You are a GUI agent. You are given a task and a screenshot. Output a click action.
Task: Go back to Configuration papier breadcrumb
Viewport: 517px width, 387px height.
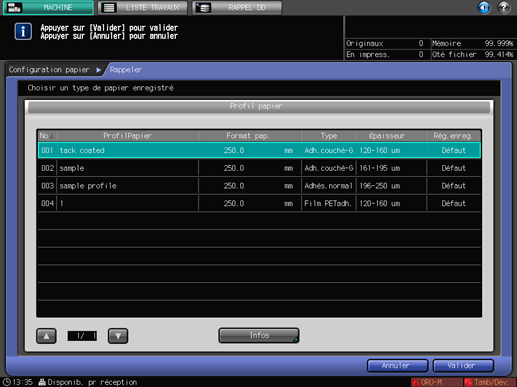[x=49, y=70]
